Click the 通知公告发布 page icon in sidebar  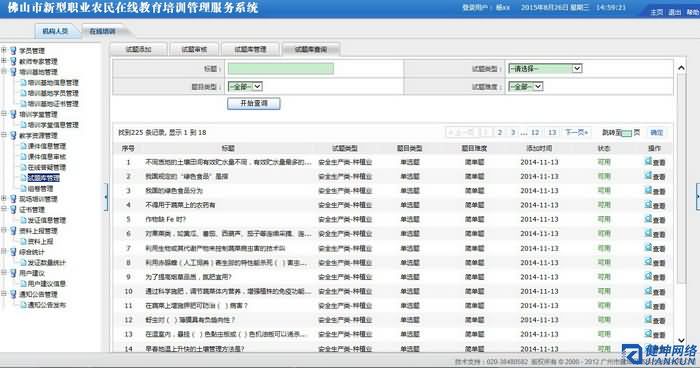coord(24,305)
